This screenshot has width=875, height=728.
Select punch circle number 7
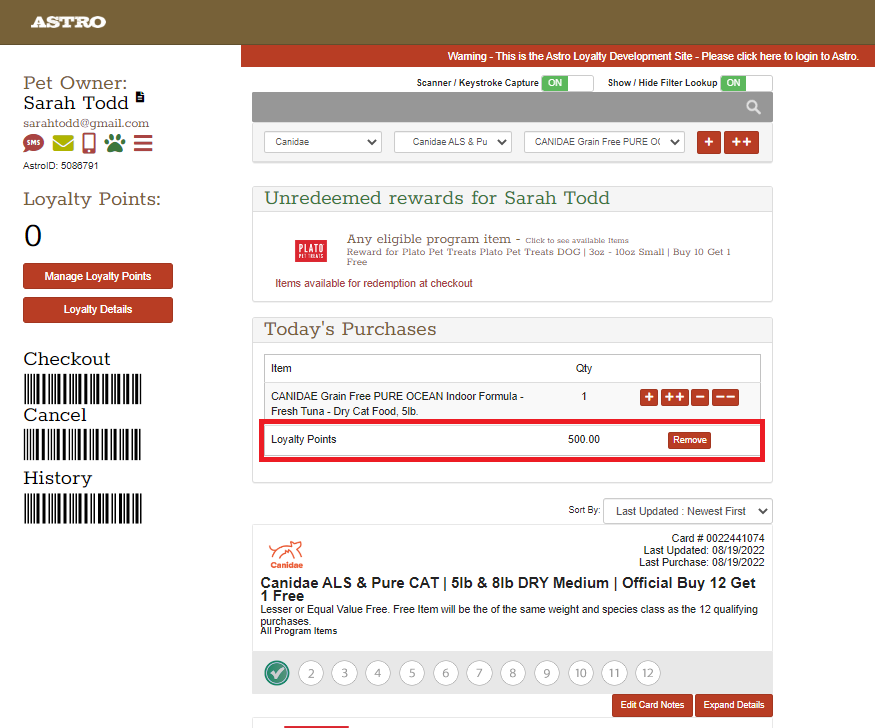pos(479,673)
